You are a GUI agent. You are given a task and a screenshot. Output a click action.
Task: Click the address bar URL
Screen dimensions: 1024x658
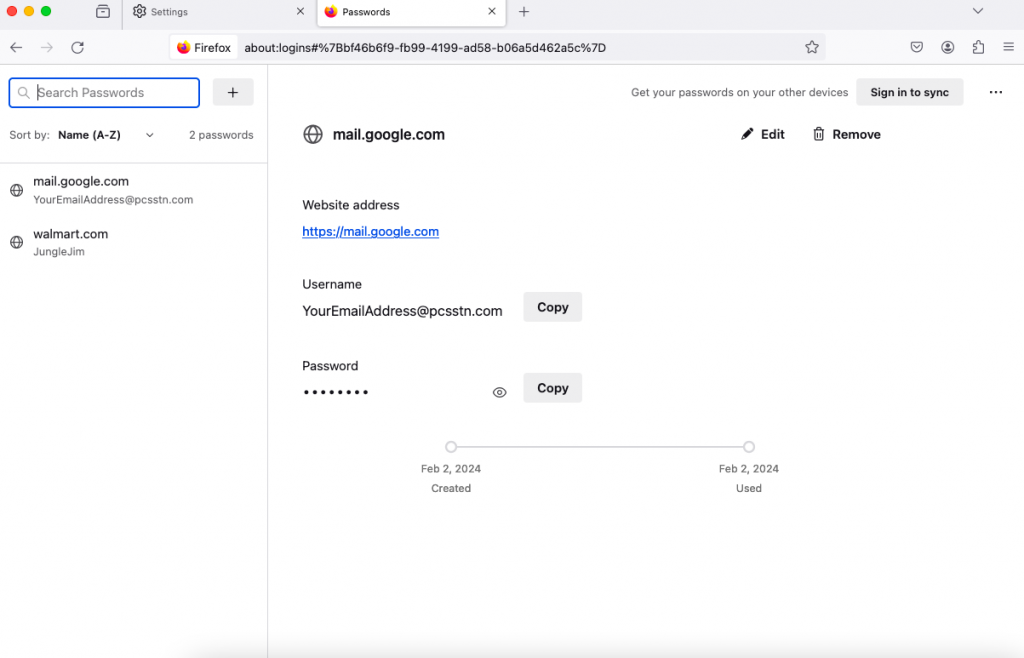point(425,48)
